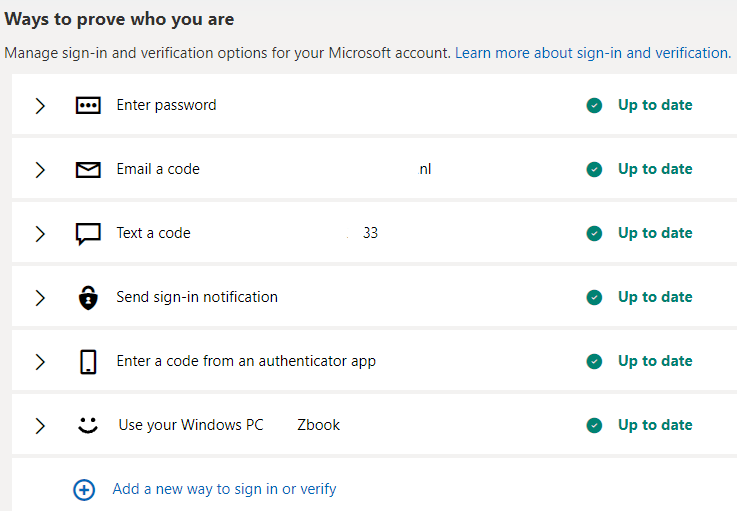Click the checkmark icon beside Enter password

tap(594, 105)
